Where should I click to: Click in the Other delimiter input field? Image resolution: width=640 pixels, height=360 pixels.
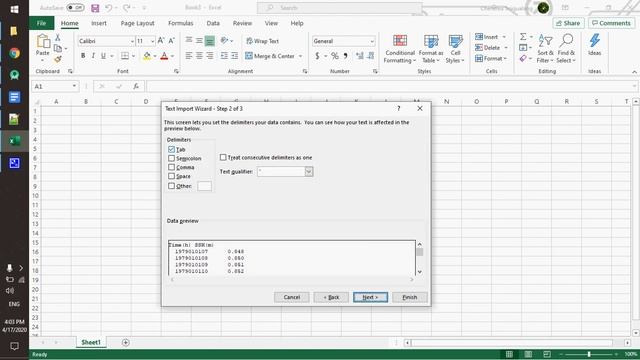(204, 186)
